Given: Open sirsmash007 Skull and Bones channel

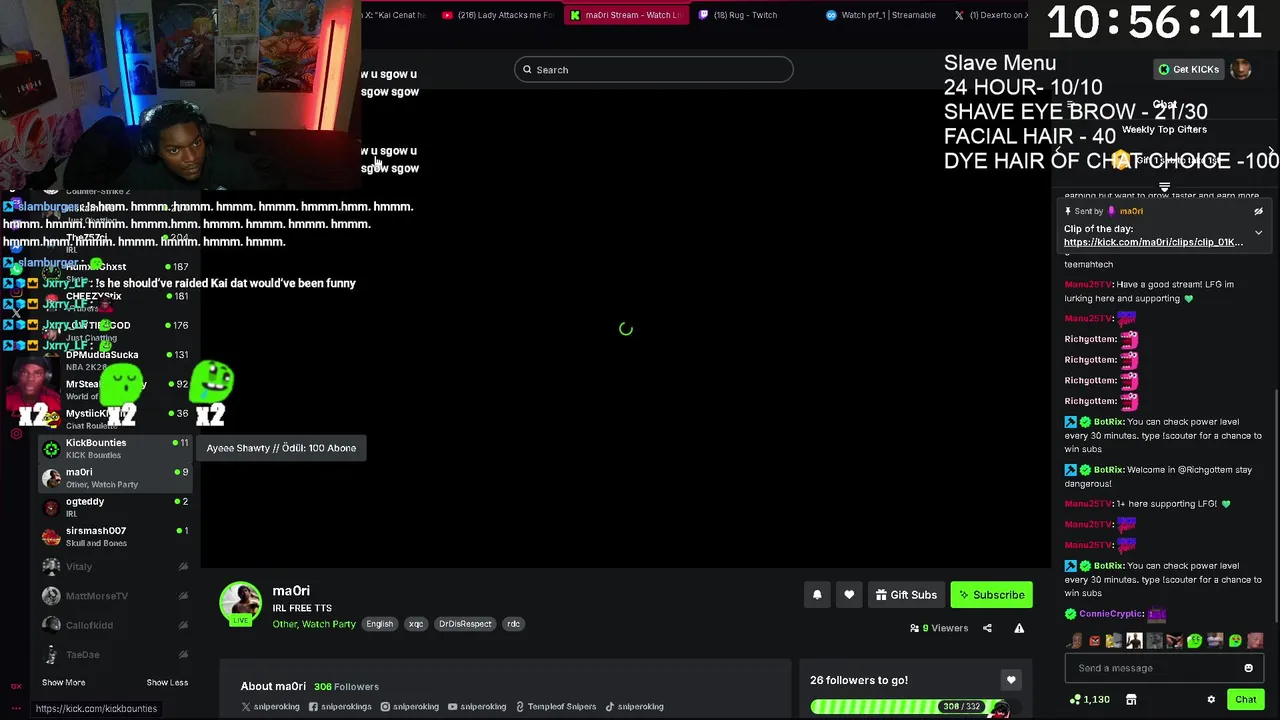Looking at the screenshot, I should click(115, 536).
